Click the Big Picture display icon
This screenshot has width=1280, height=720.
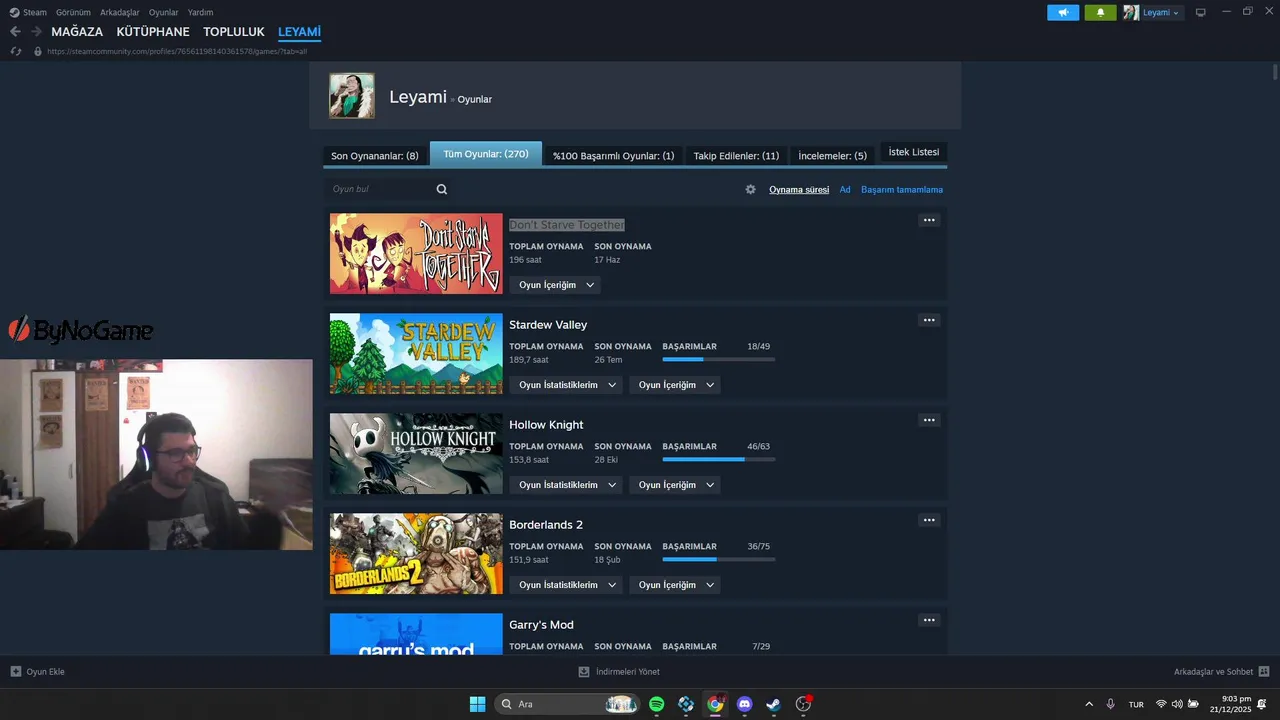[x=1200, y=12]
